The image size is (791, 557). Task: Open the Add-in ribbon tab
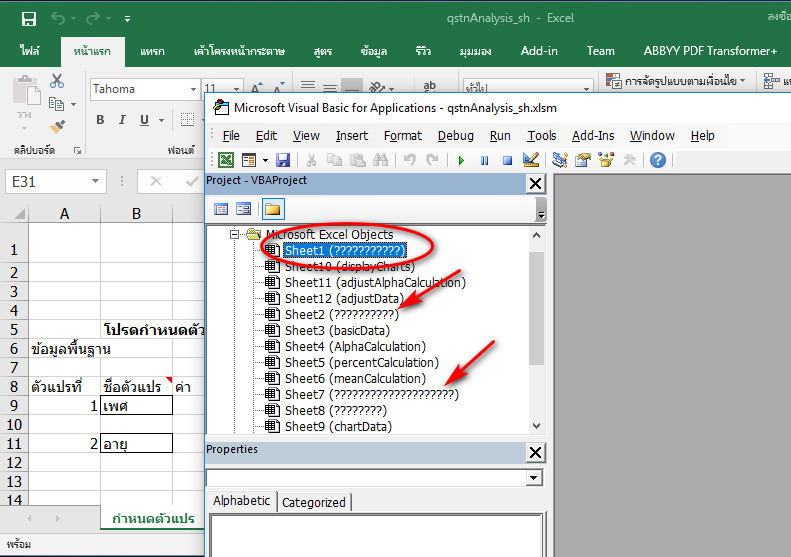coord(539,51)
